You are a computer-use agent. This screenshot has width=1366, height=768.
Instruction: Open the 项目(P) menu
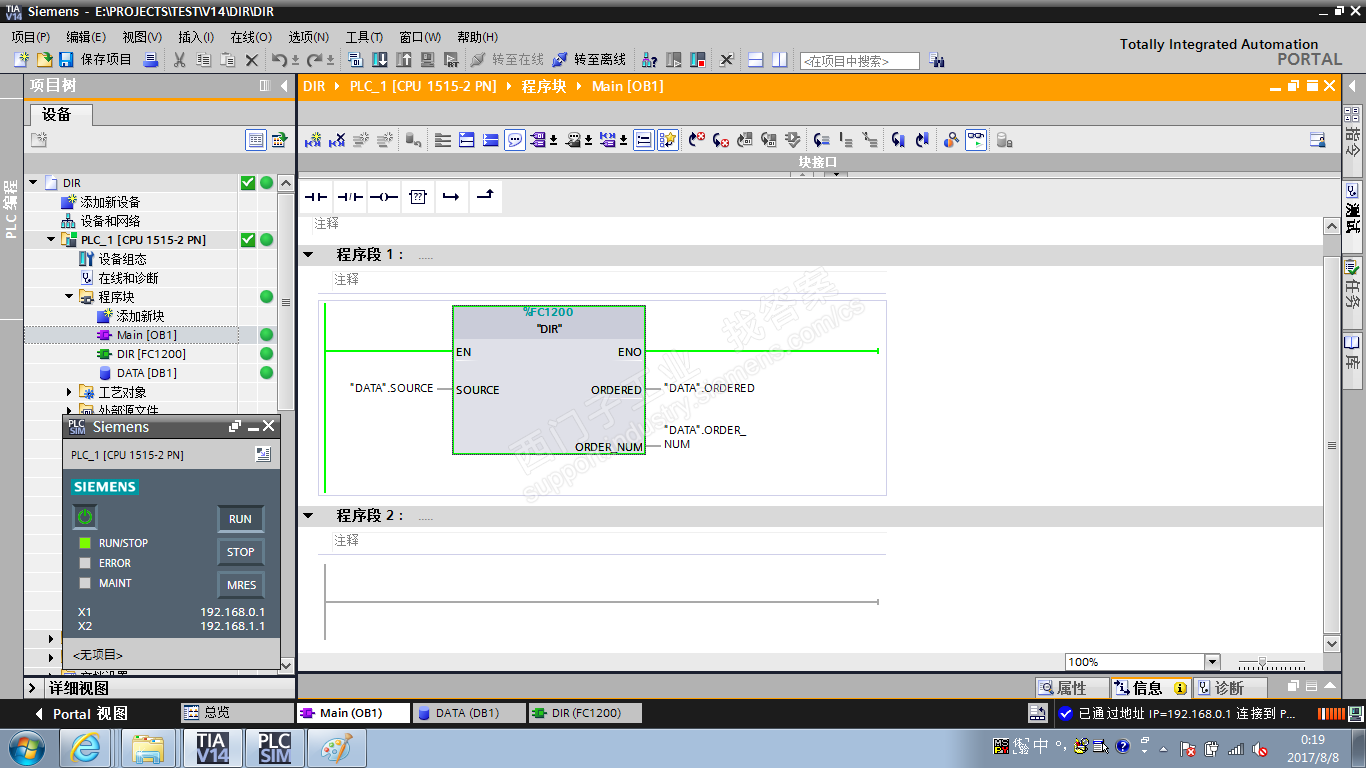pyautogui.click(x=31, y=37)
